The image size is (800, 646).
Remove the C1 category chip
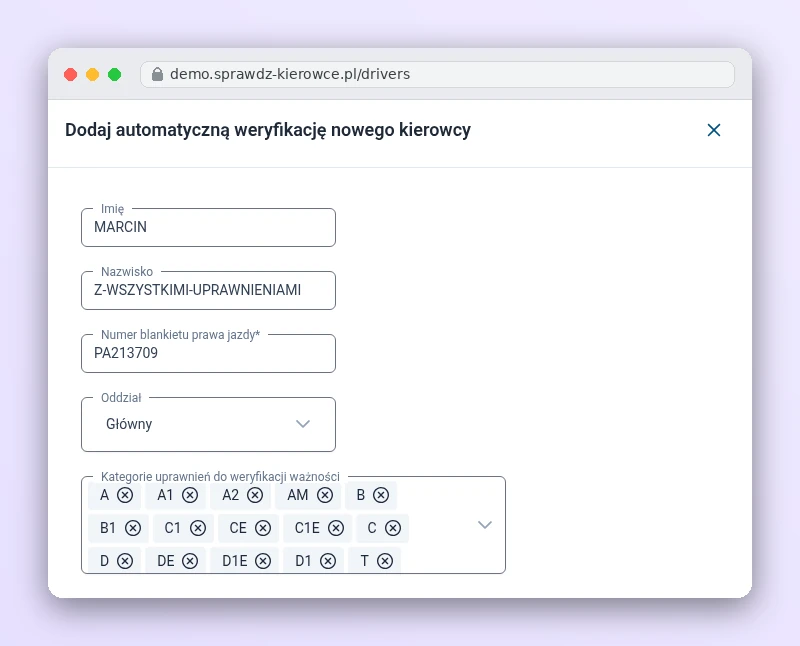pos(198,528)
